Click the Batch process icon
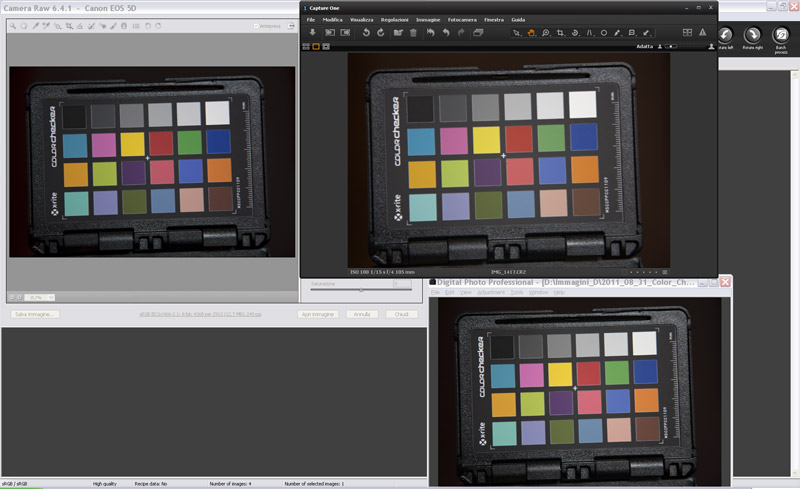This screenshot has height=489, width=800. click(x=781, y=35)
